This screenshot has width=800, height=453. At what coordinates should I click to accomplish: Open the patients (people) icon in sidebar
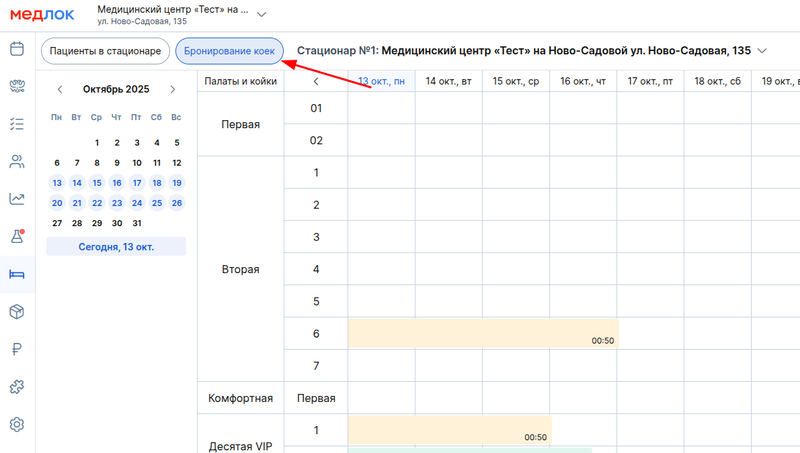(16, 161)
